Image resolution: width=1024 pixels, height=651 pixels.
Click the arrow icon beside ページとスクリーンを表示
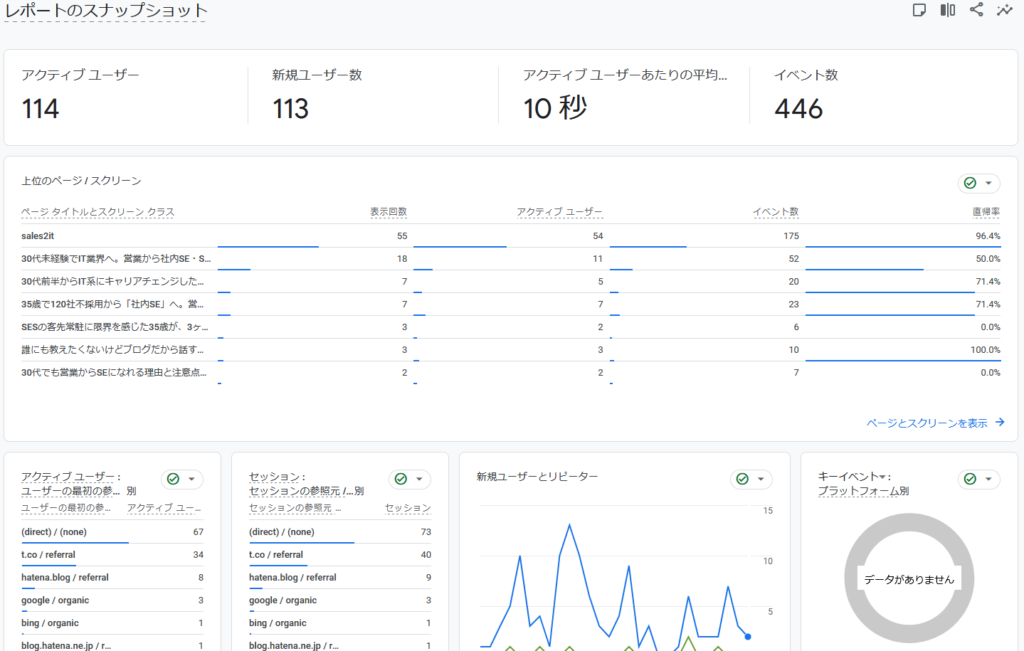pos(1000,423)
